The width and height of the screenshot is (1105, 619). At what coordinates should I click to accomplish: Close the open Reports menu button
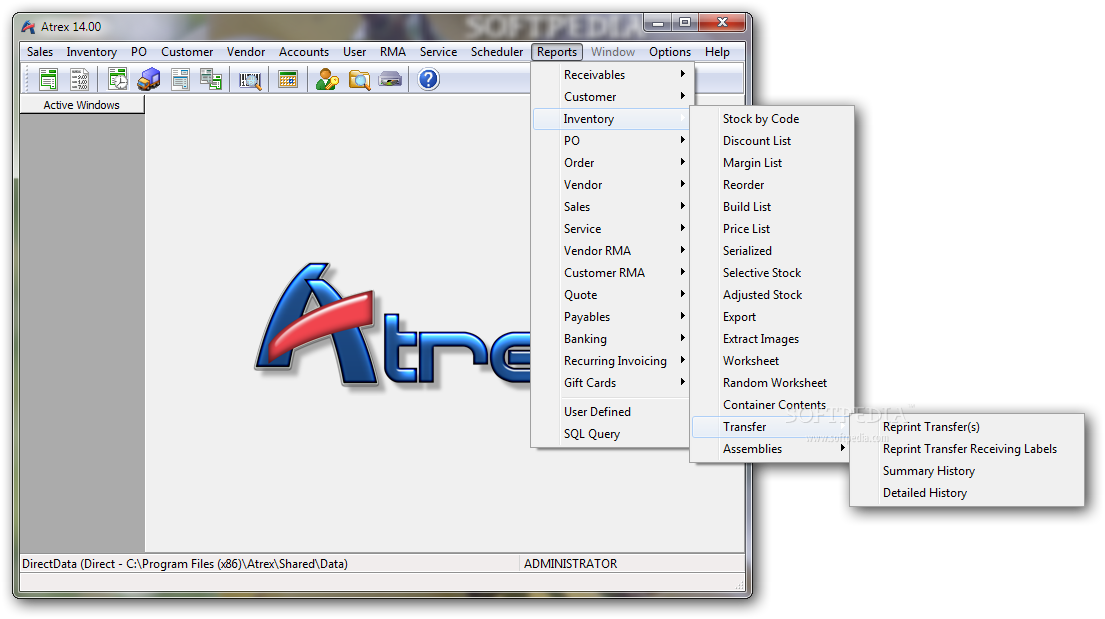pyautogui.click(x=557, y=52)
